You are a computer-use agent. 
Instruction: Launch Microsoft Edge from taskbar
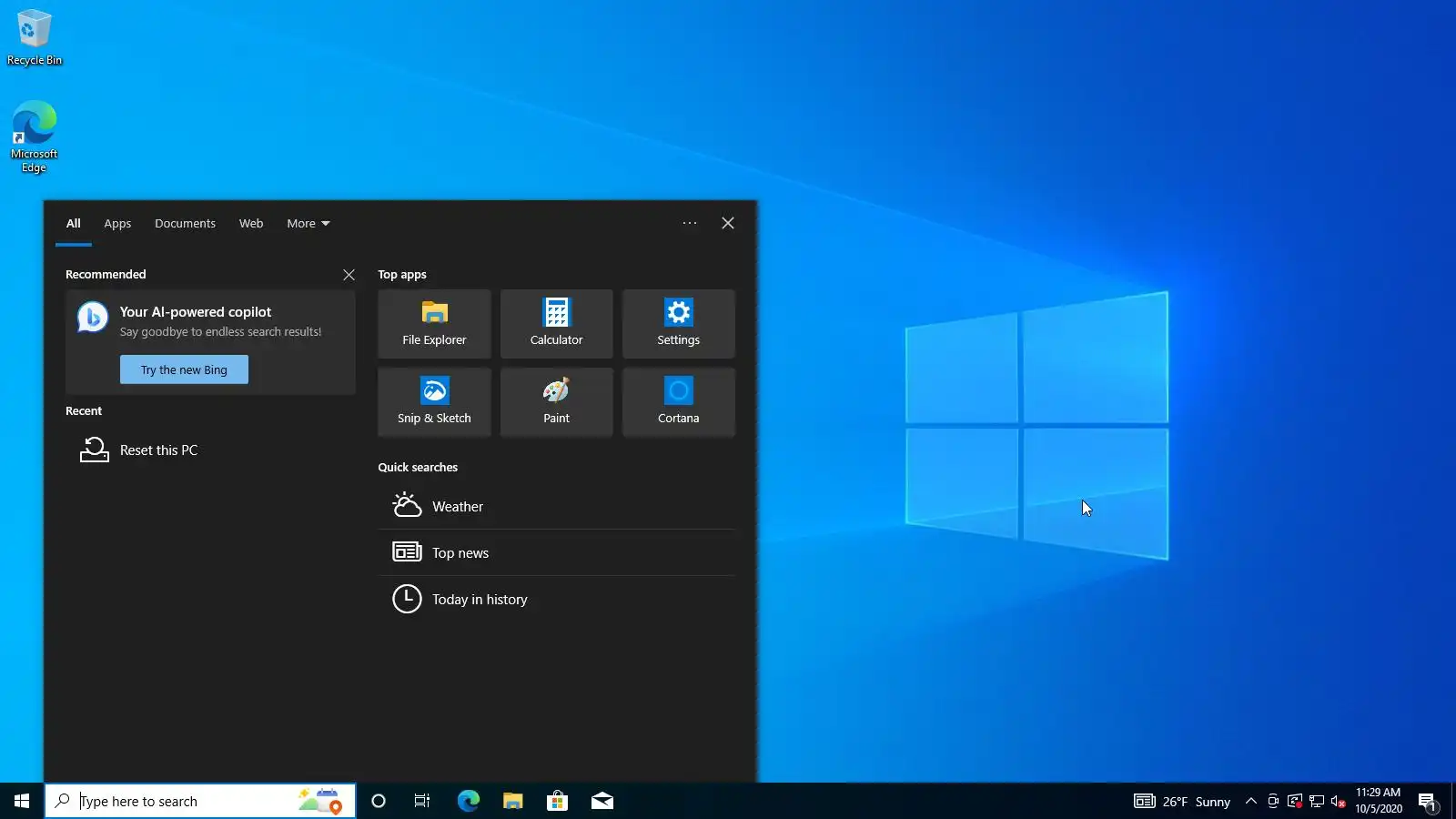tap(468, 801)
